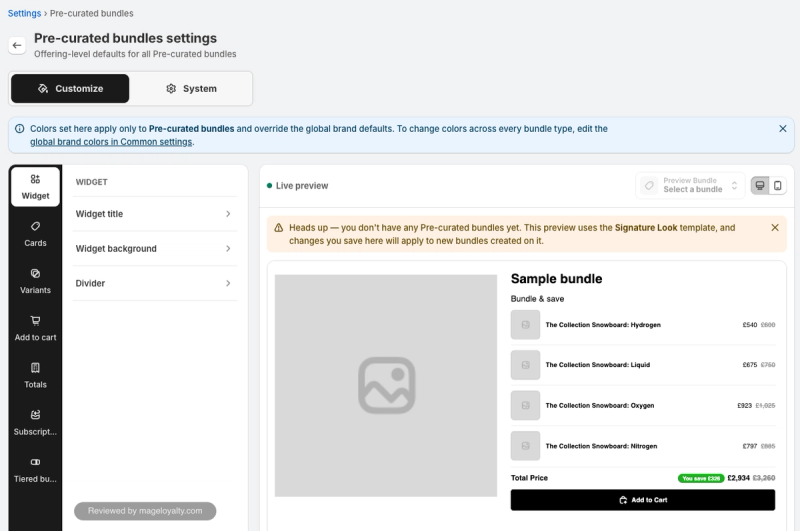Click the Oxygen snowboard thumbnail
The width and height of the screenshot is (800, 531).
[526, 406]
